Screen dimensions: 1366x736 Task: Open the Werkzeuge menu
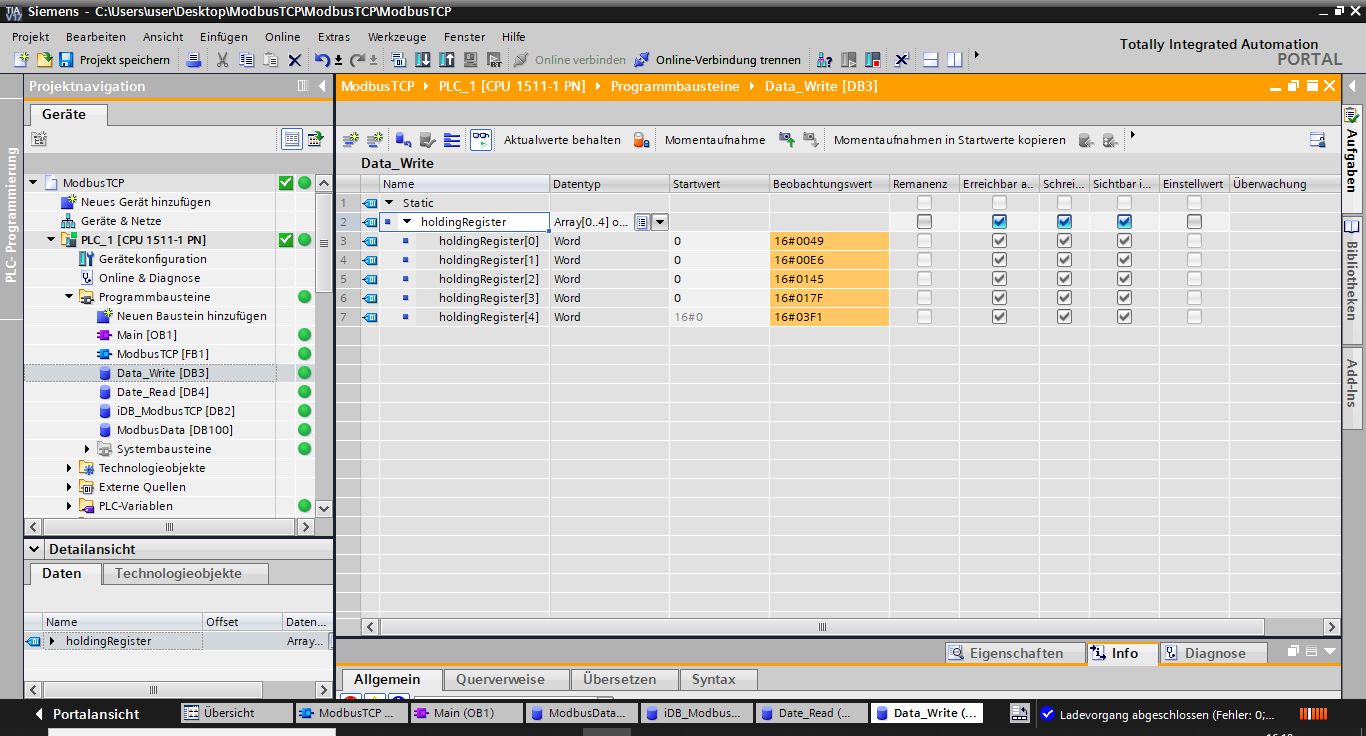tap(396, 37)
